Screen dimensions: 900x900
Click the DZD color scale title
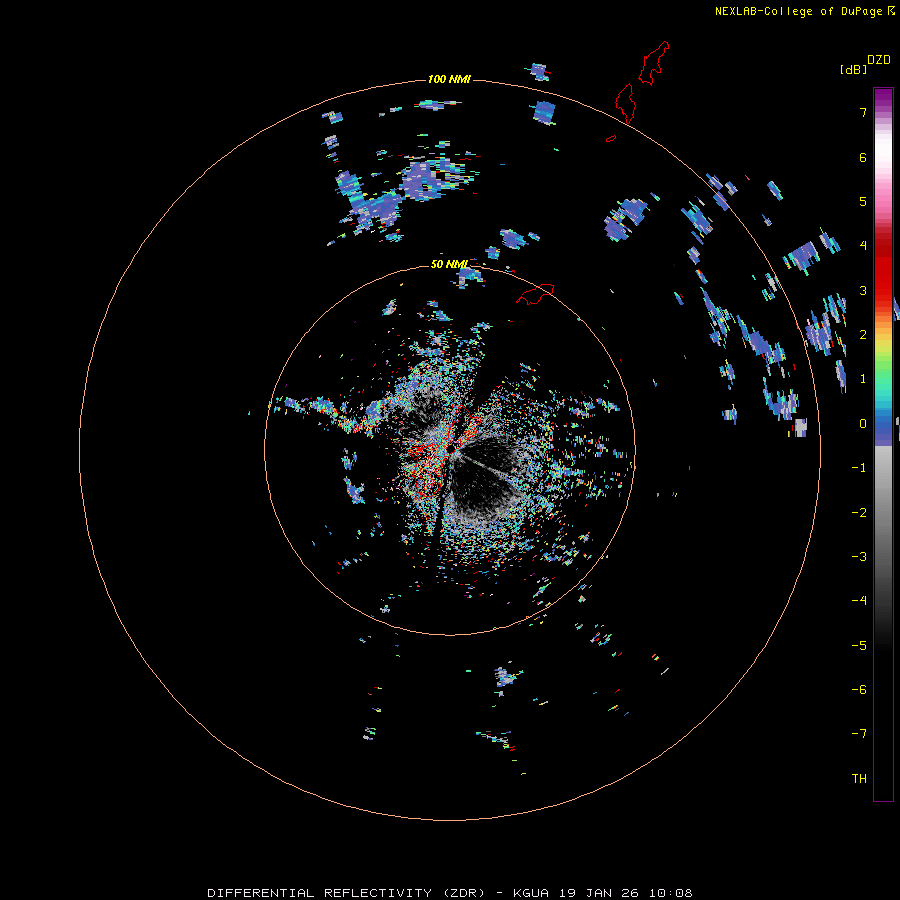pos(879,60)
